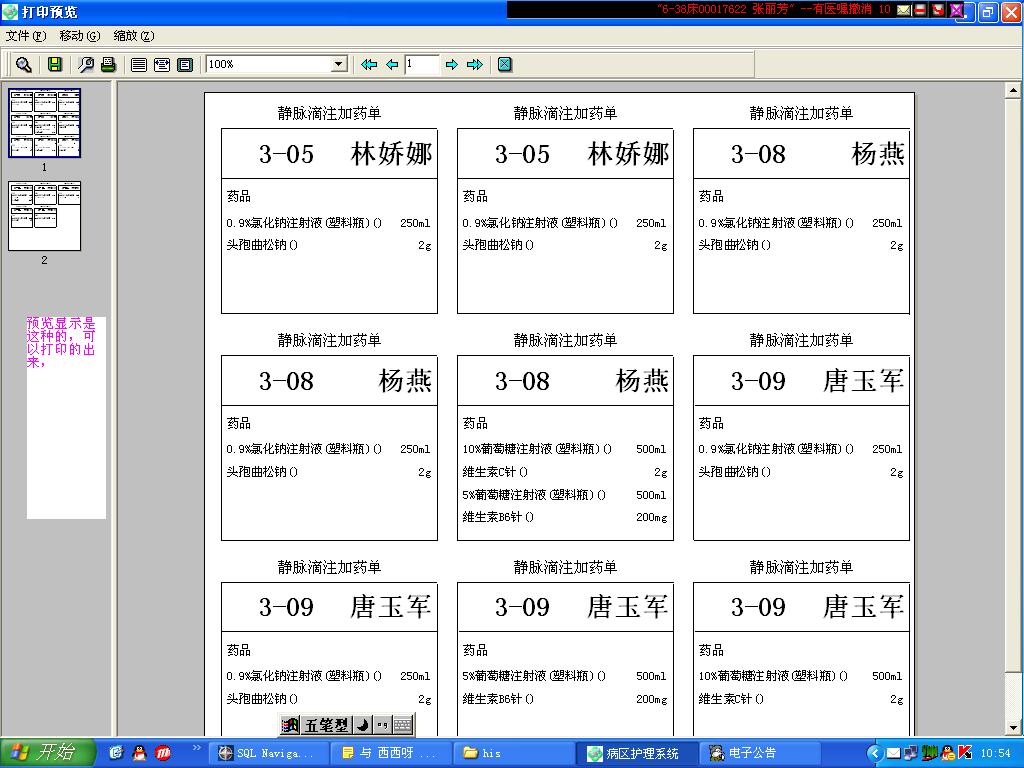The image size is (1024, 768).
Task: Click the page number input field
Action: coord(421,64)
